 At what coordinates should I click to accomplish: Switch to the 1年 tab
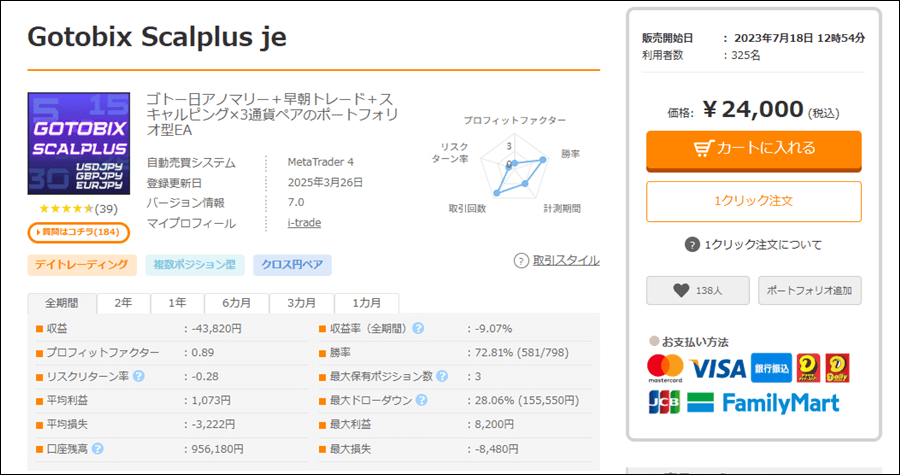click(x=177, y=303)
